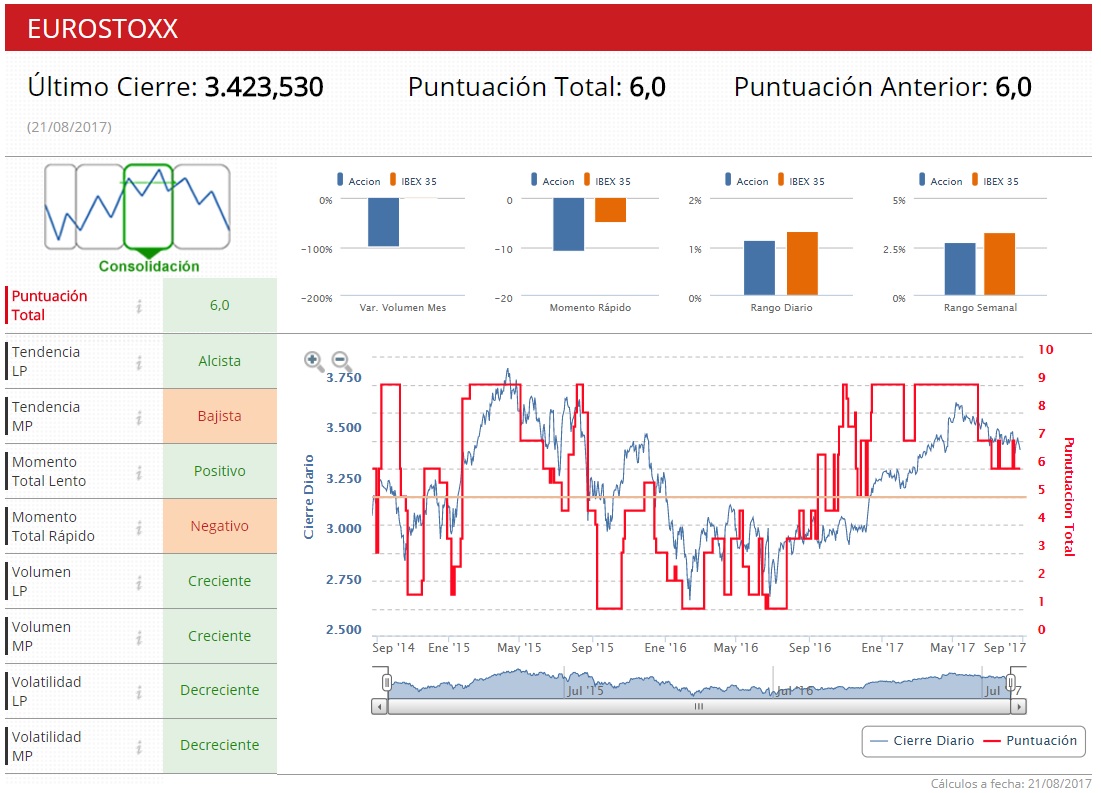Toggle IBEX 35 series in Rango Diario chart
Viewport: 1101px width, 793px height.
pos(802,181)
